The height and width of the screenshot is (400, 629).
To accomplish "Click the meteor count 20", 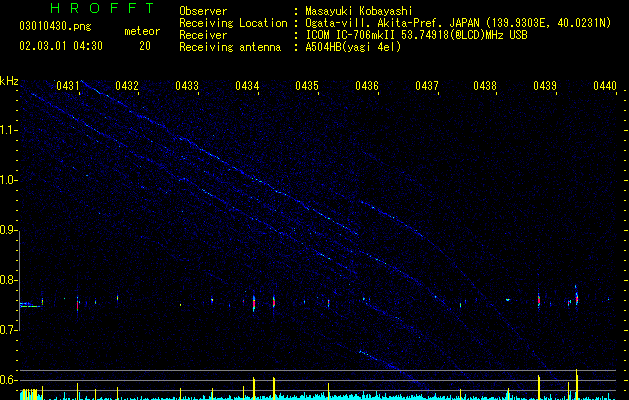I will click(145, 46).
